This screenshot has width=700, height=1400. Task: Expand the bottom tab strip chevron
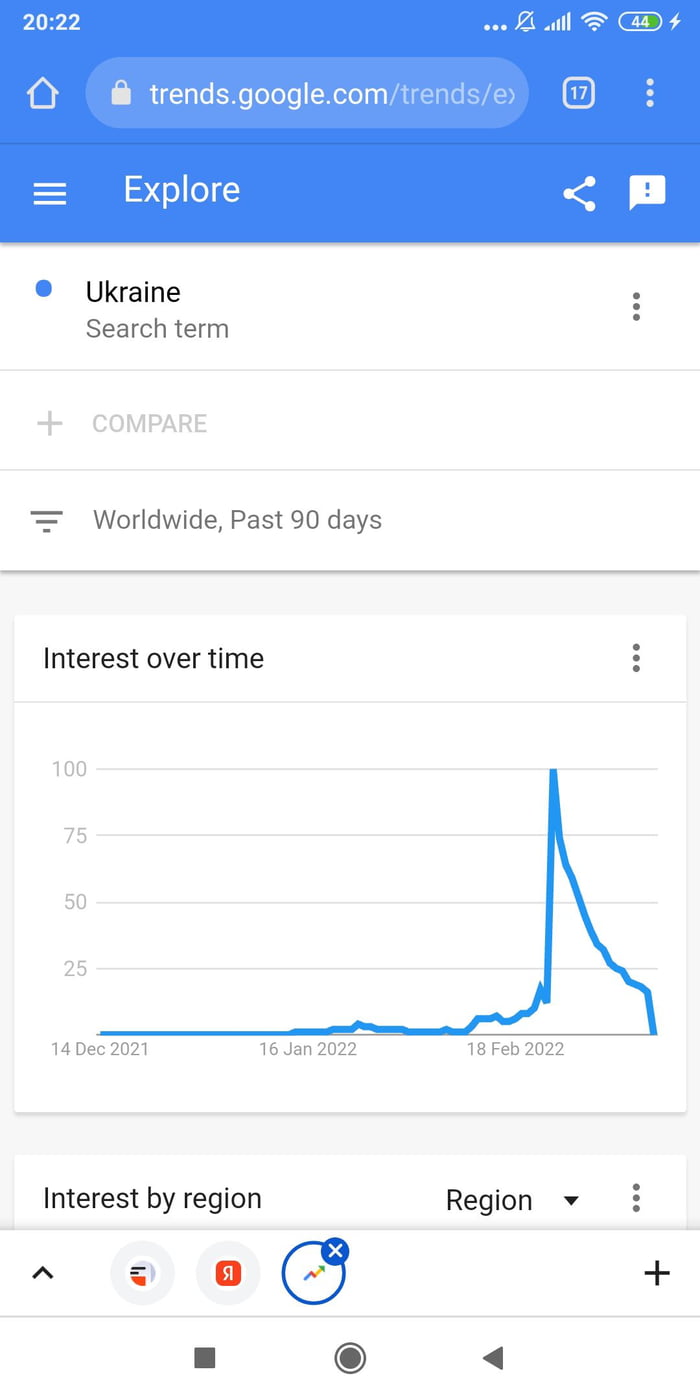coord(43,1273)
